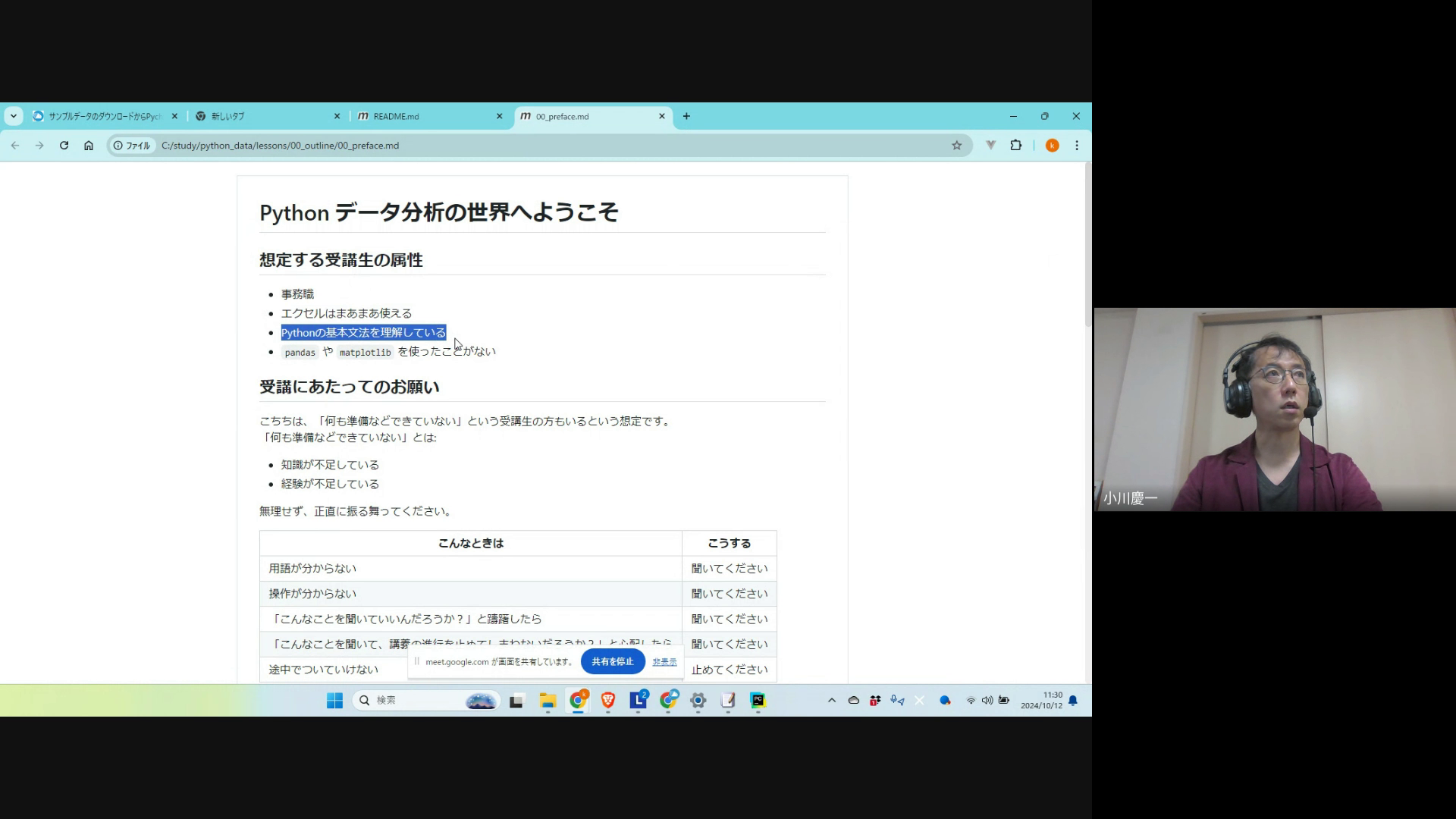Viewport: 1456px width, 819px height.
Task: Click the 共有を停止 button
Action: (x=612, y=661)
